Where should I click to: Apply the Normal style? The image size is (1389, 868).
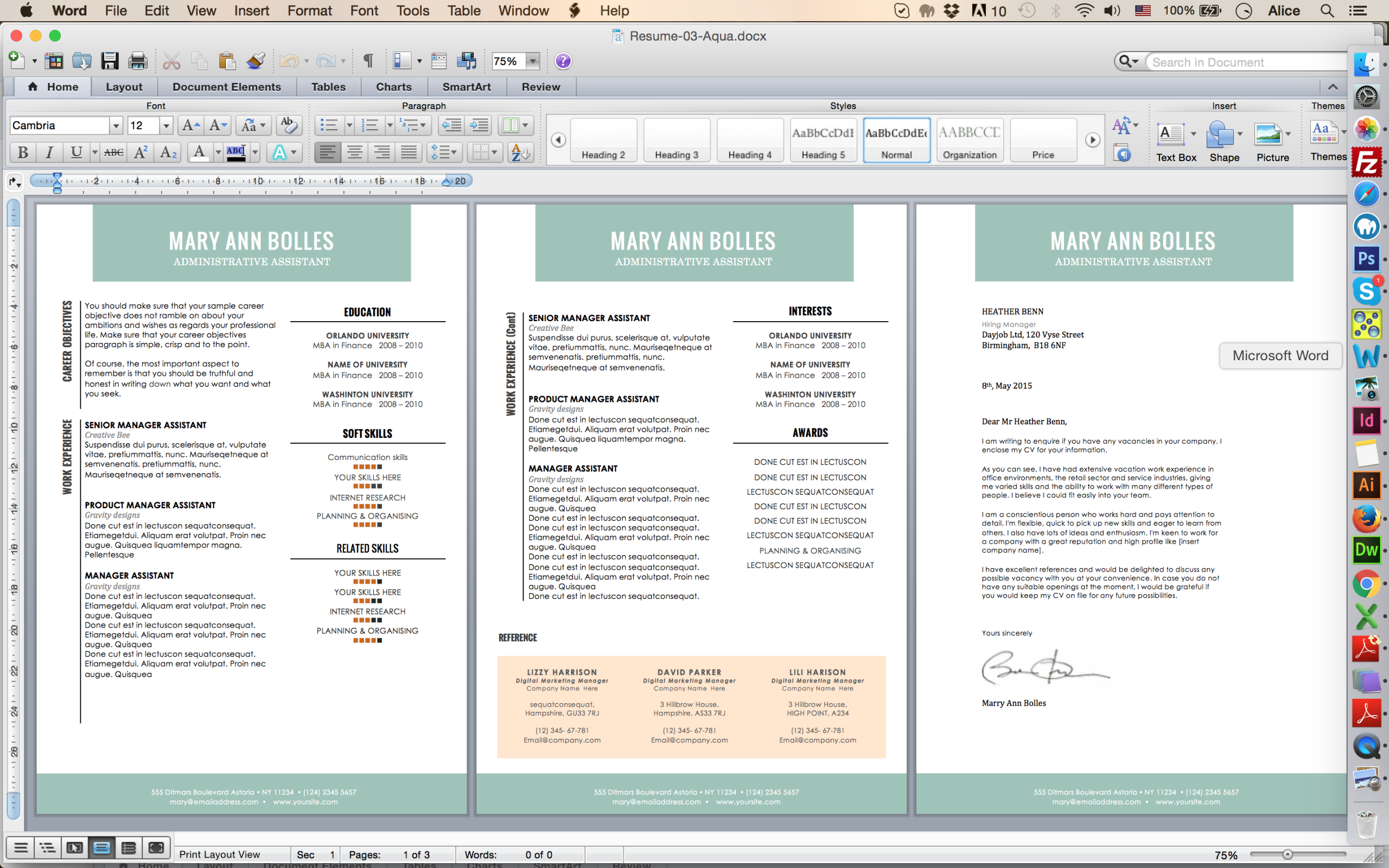[x=896, y=141]
